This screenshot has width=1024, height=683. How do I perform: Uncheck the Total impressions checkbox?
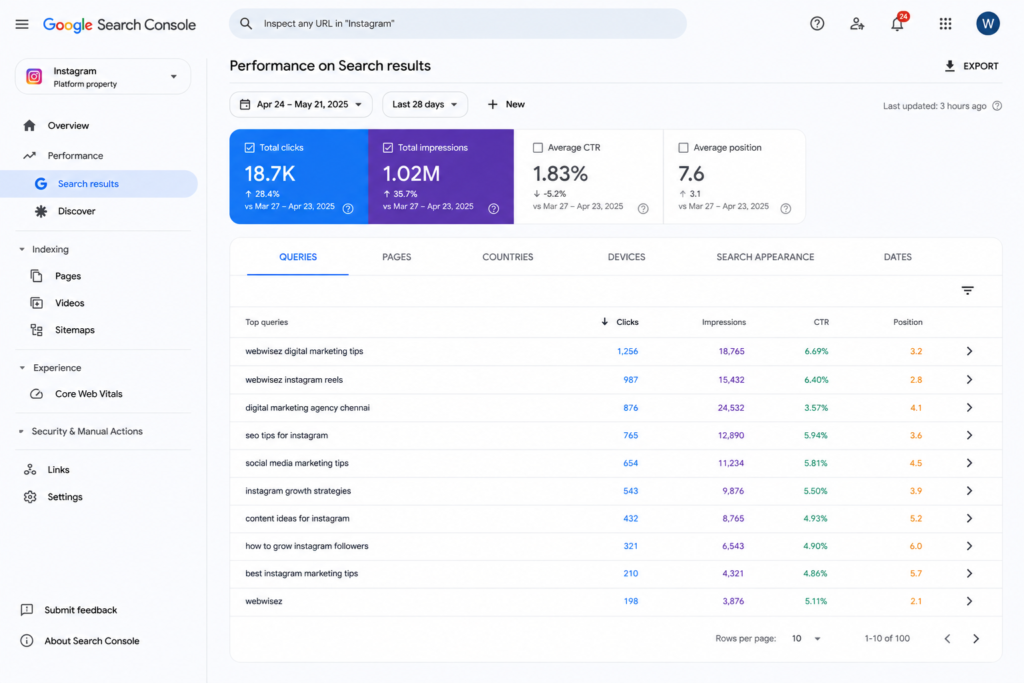pos(388,148)
